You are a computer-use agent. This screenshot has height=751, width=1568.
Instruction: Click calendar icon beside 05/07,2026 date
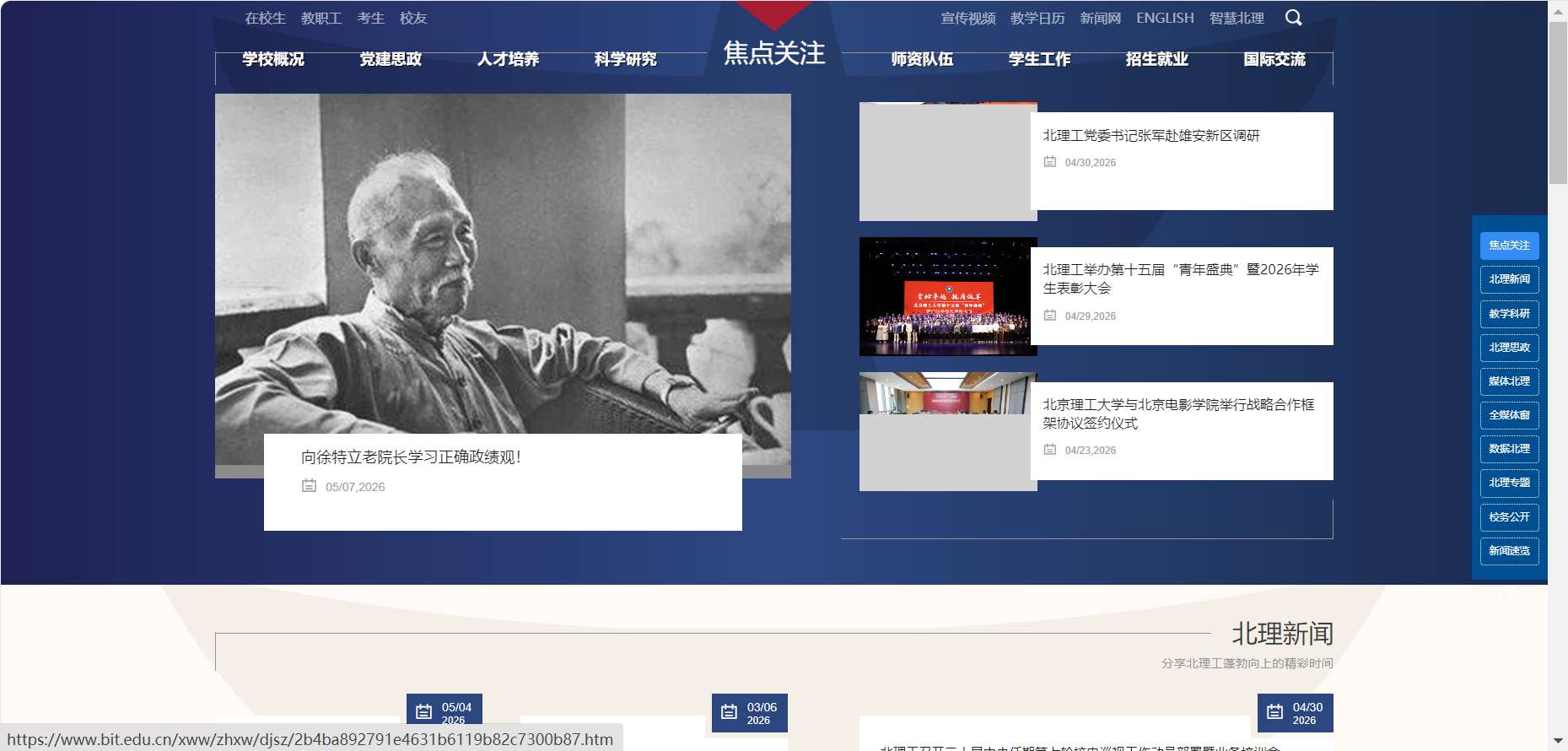point(309,486)
